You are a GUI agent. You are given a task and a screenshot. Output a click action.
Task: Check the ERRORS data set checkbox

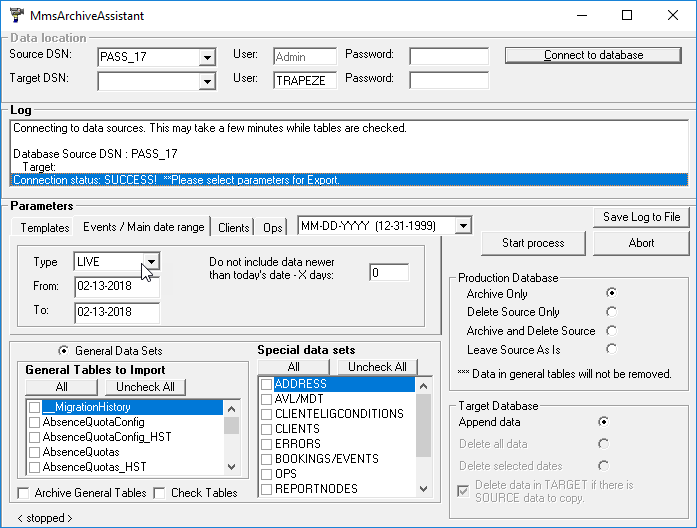(267, 444)
